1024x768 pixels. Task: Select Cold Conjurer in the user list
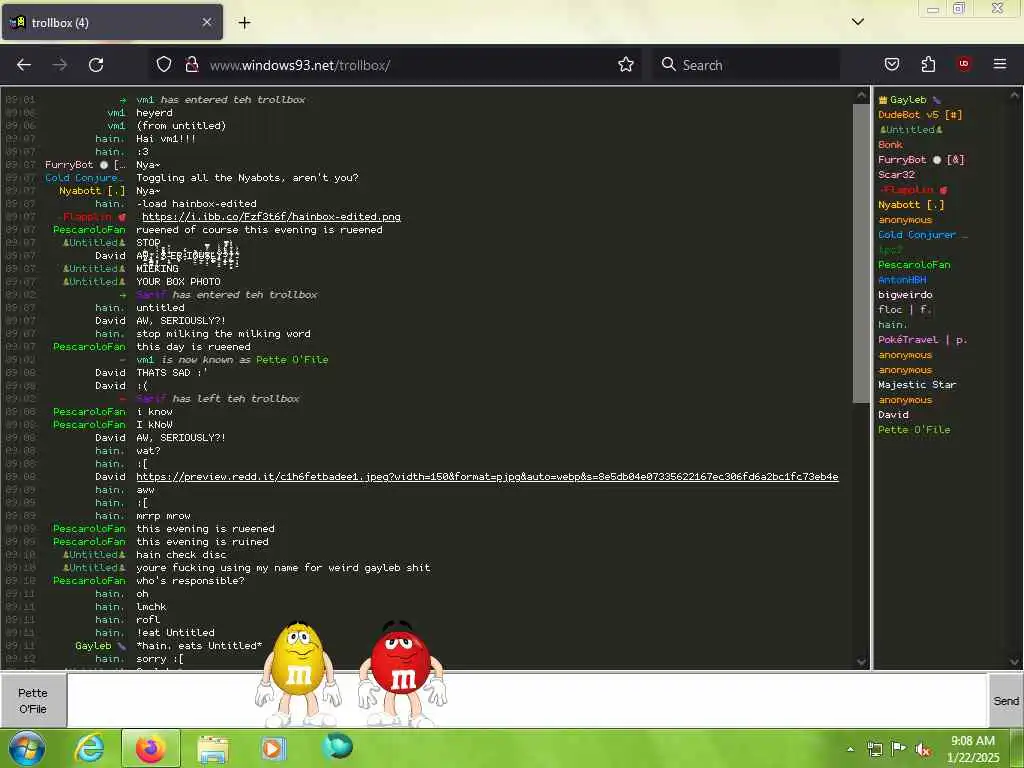[x=922, y=235]
